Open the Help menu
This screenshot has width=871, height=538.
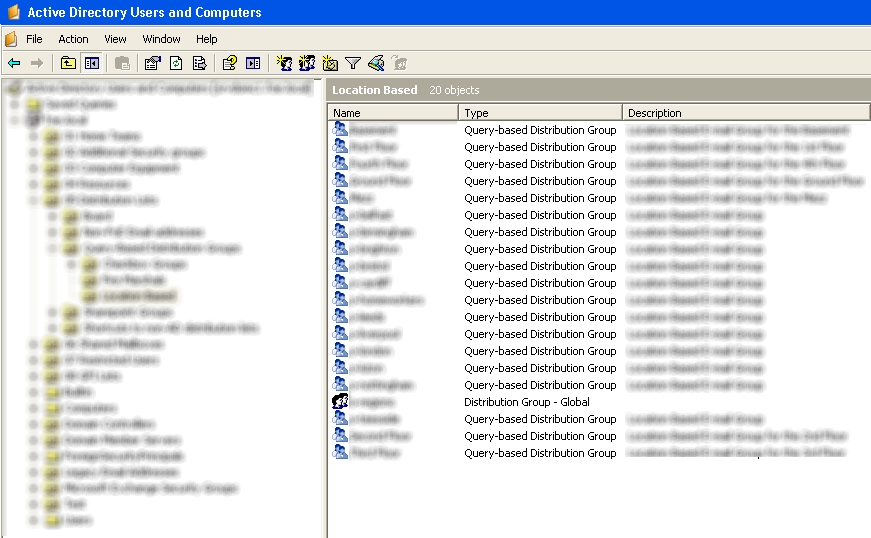click(x=206, y=39)
